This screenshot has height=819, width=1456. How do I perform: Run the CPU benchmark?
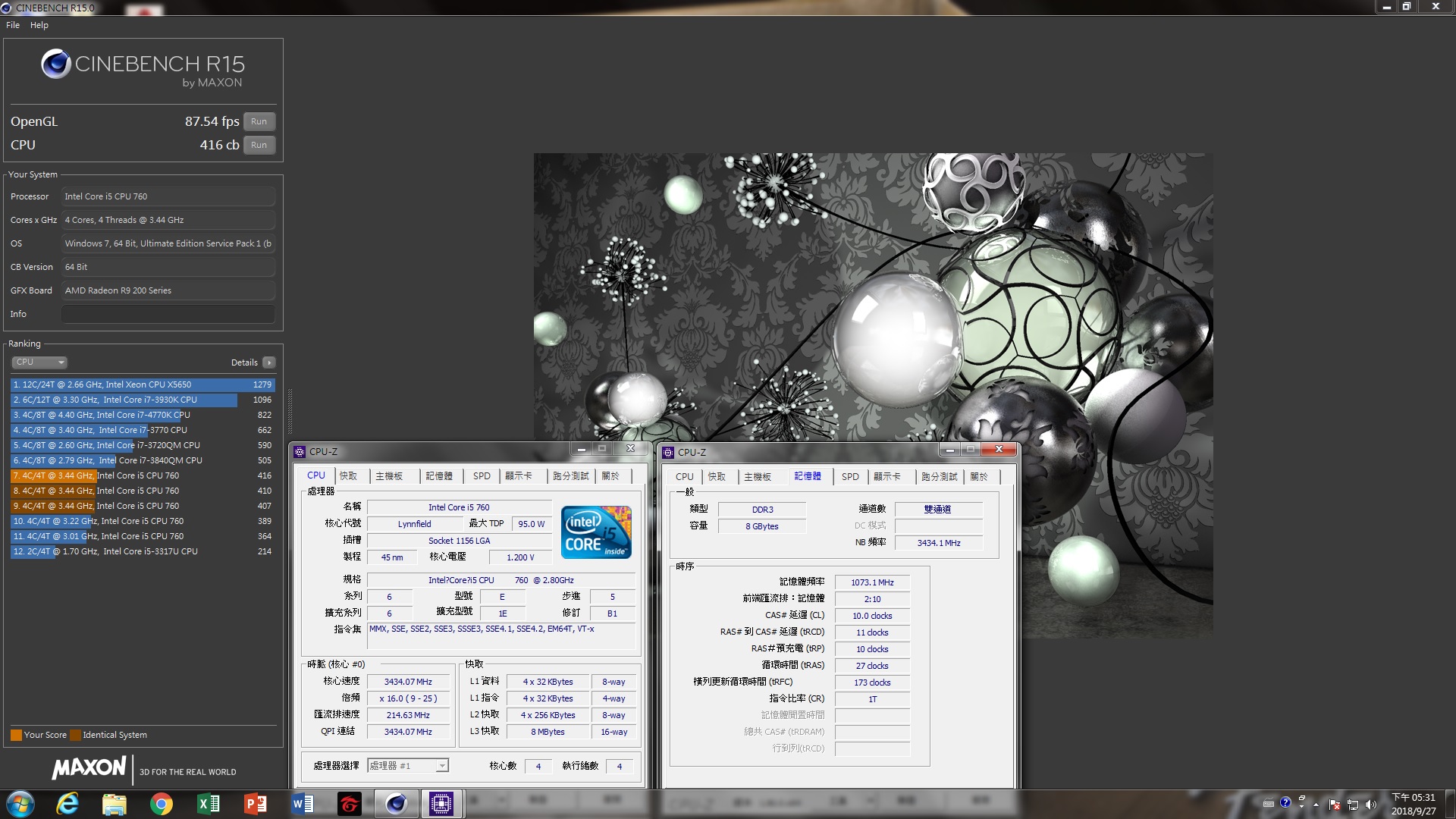259,145
